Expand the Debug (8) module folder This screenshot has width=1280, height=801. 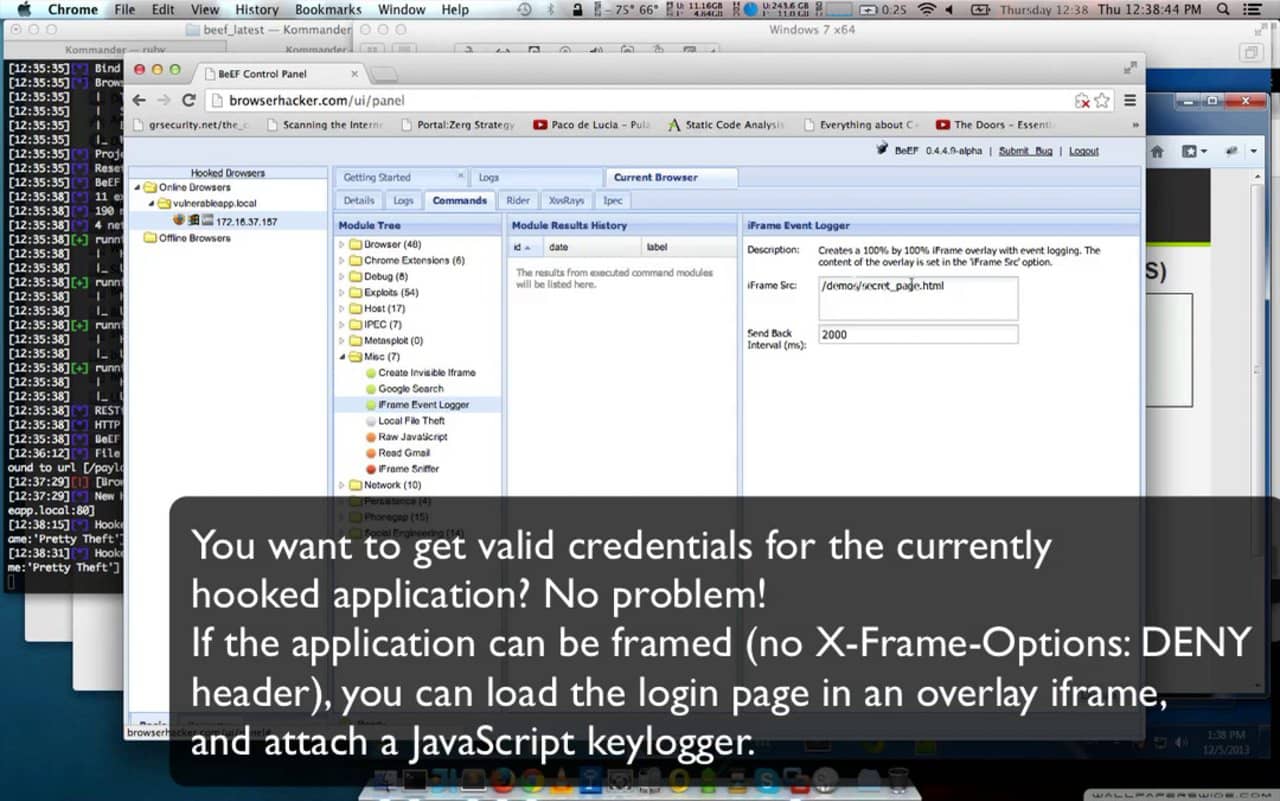(342, 277)
